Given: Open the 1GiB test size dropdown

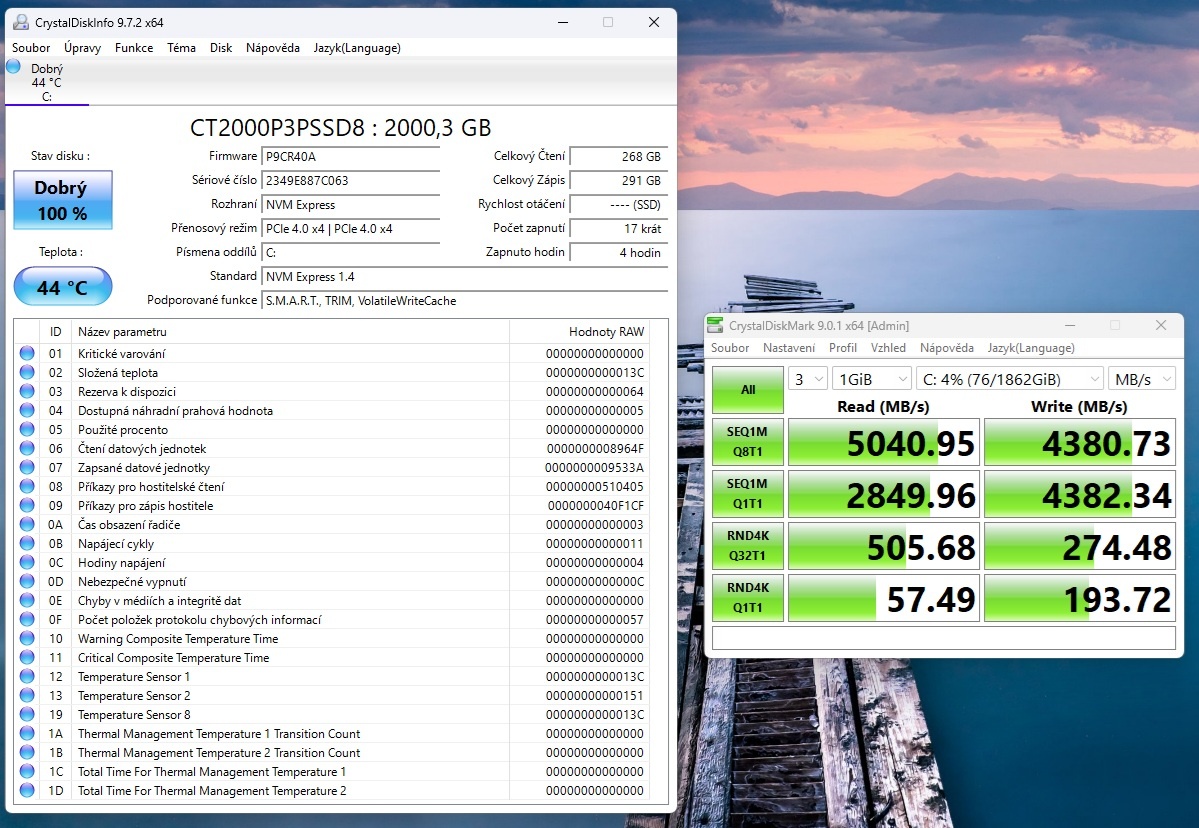Looking at the screenshot, I should click(x=871, y=378).
